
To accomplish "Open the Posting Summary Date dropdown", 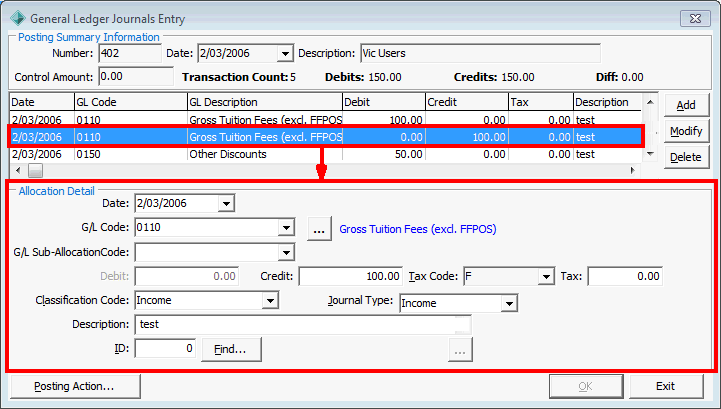I will 285,53.
